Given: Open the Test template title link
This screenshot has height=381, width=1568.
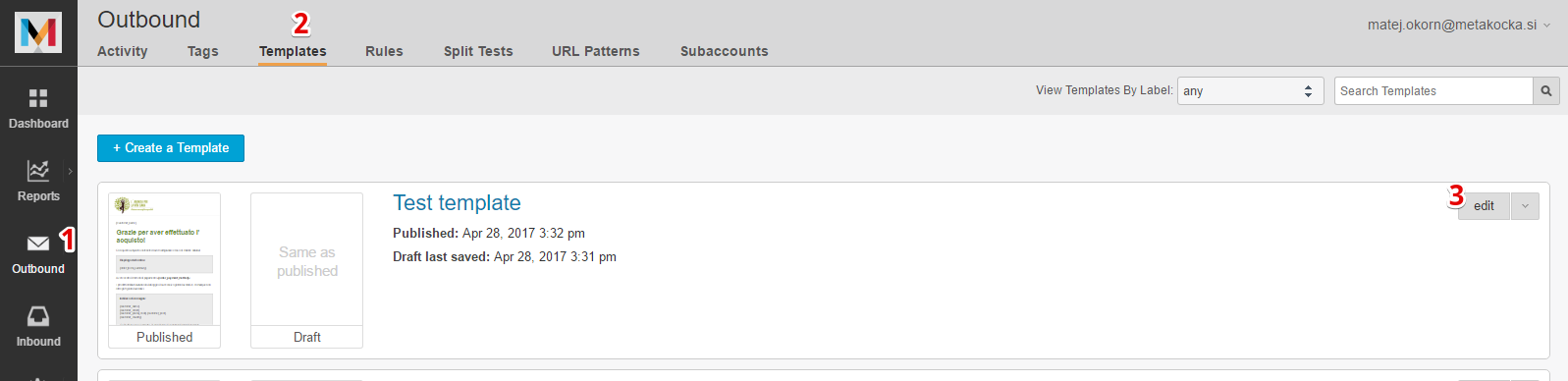Looking at the screenshot, I should (x=457, y=203).
